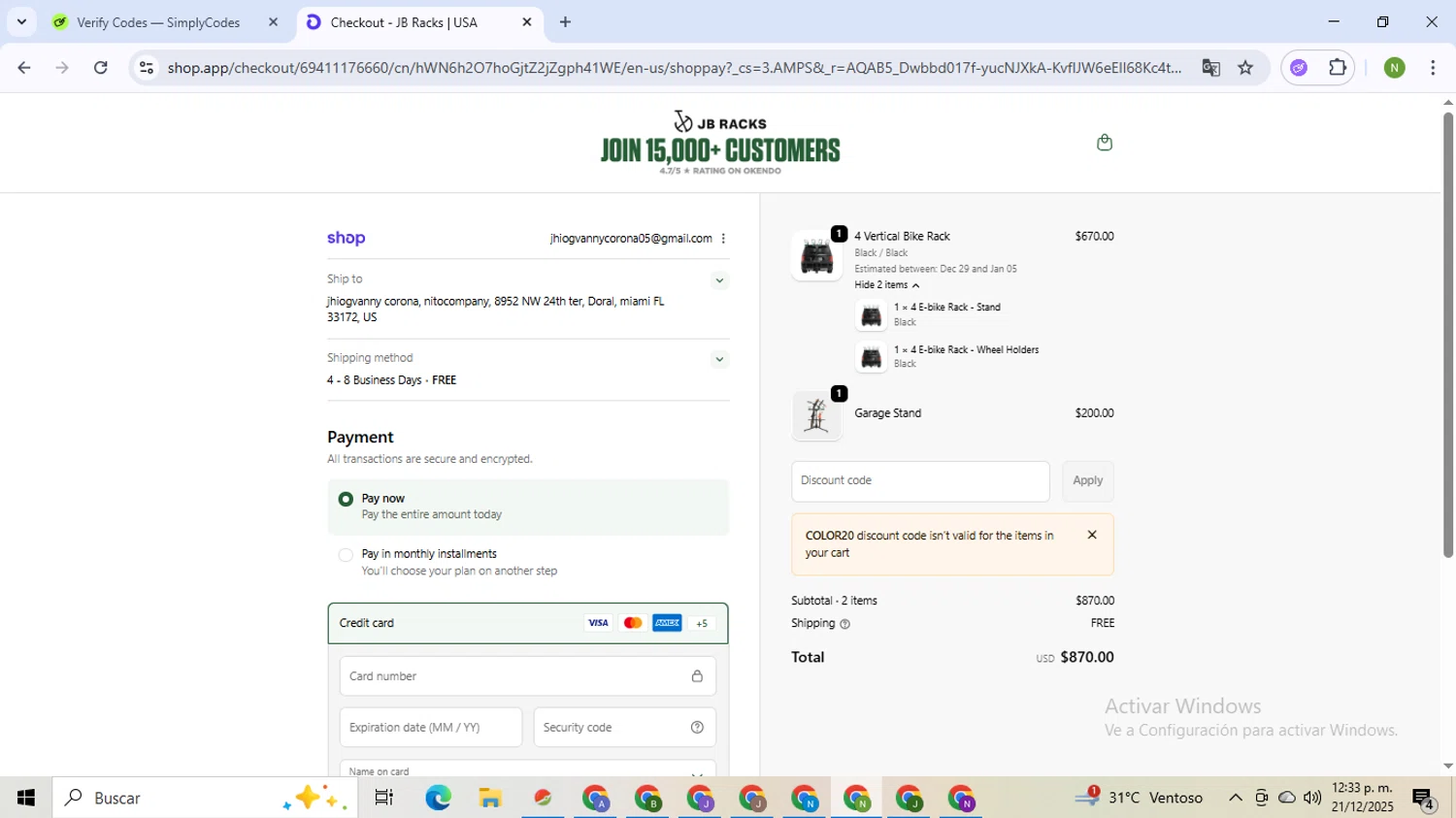This screenshot has width=1456, height=818.
Task: Click the lock icon in Card number field
Action: 697,676
